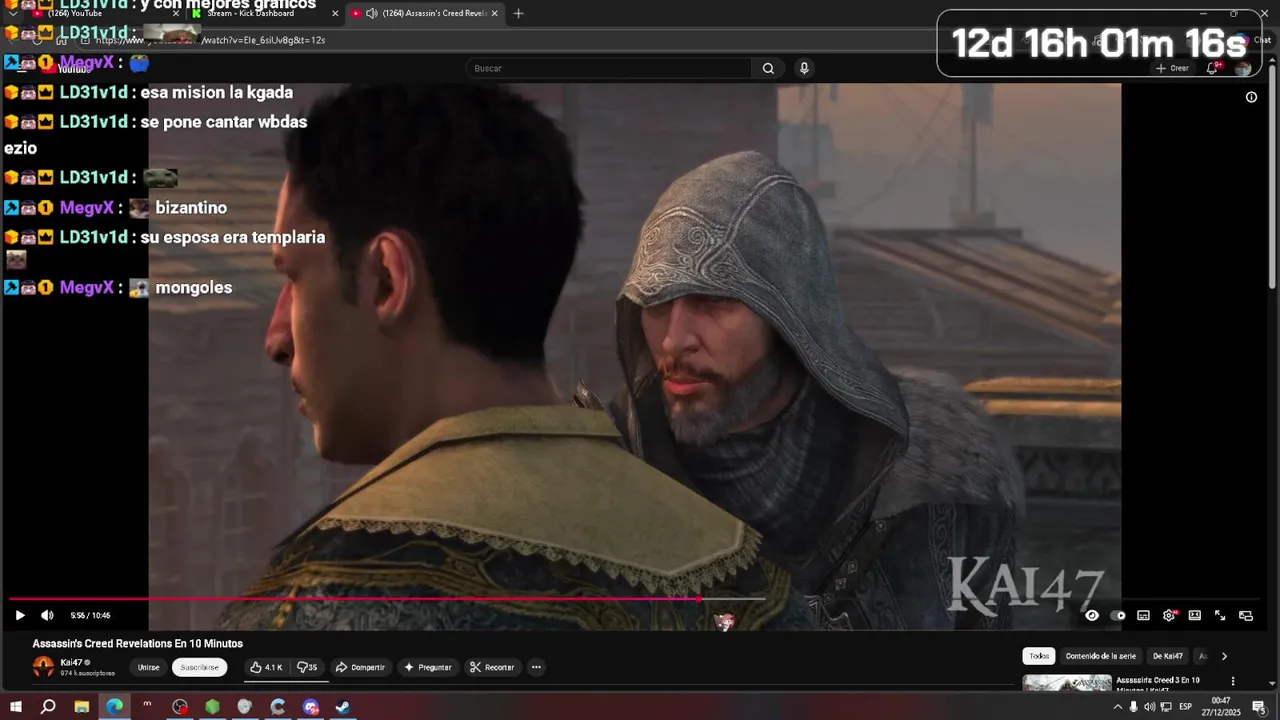
Task: Open the Windows notification center
Action: [1258, 707]
